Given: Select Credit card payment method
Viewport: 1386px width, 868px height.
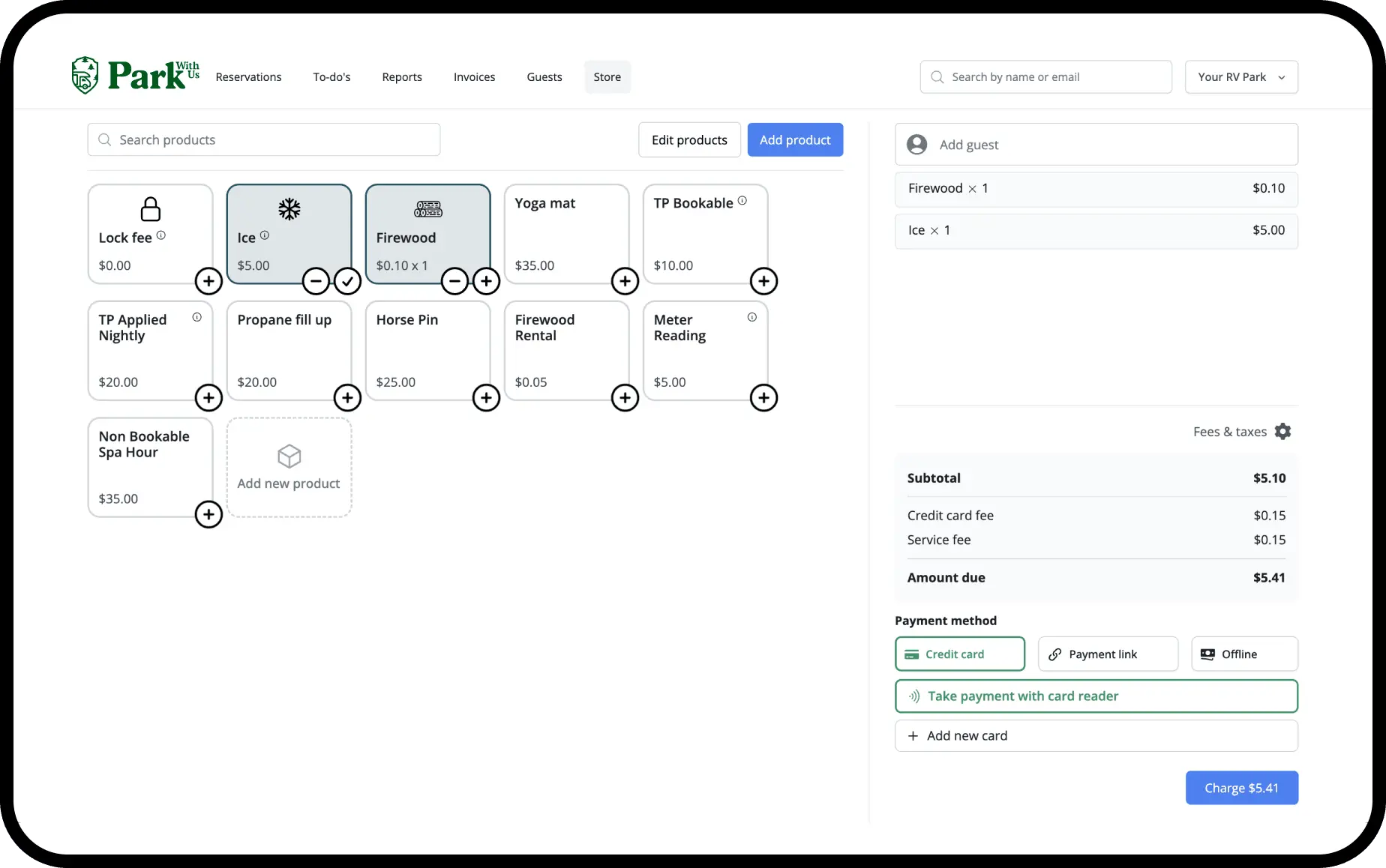Looking at the screenshot, I should [959, 654].
